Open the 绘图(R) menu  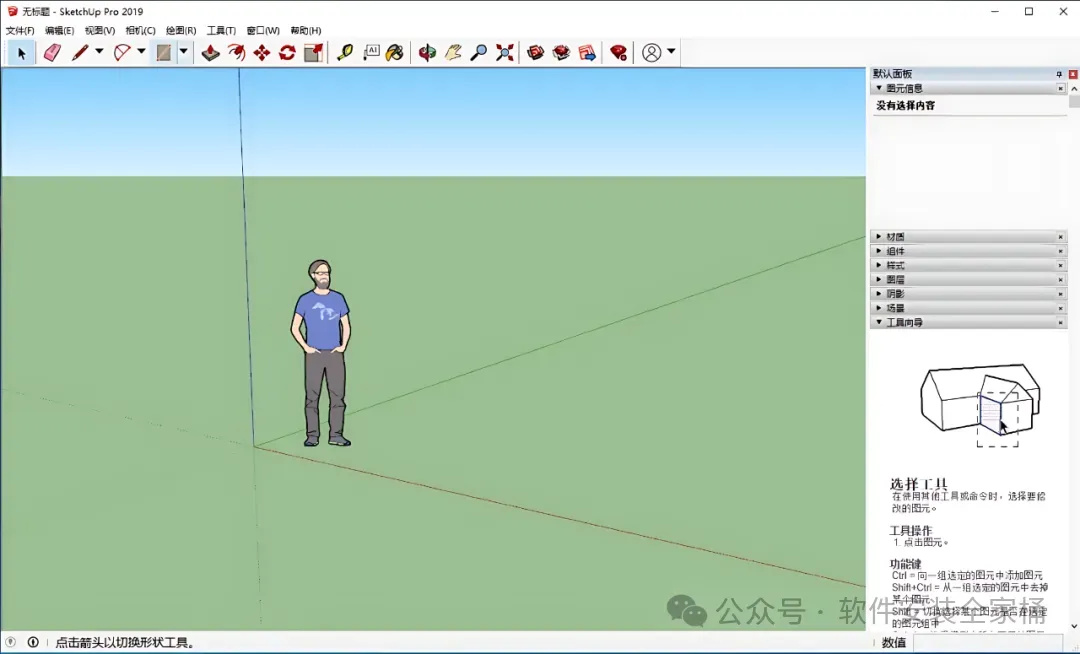pyautogui.click(x=181, y=30)
